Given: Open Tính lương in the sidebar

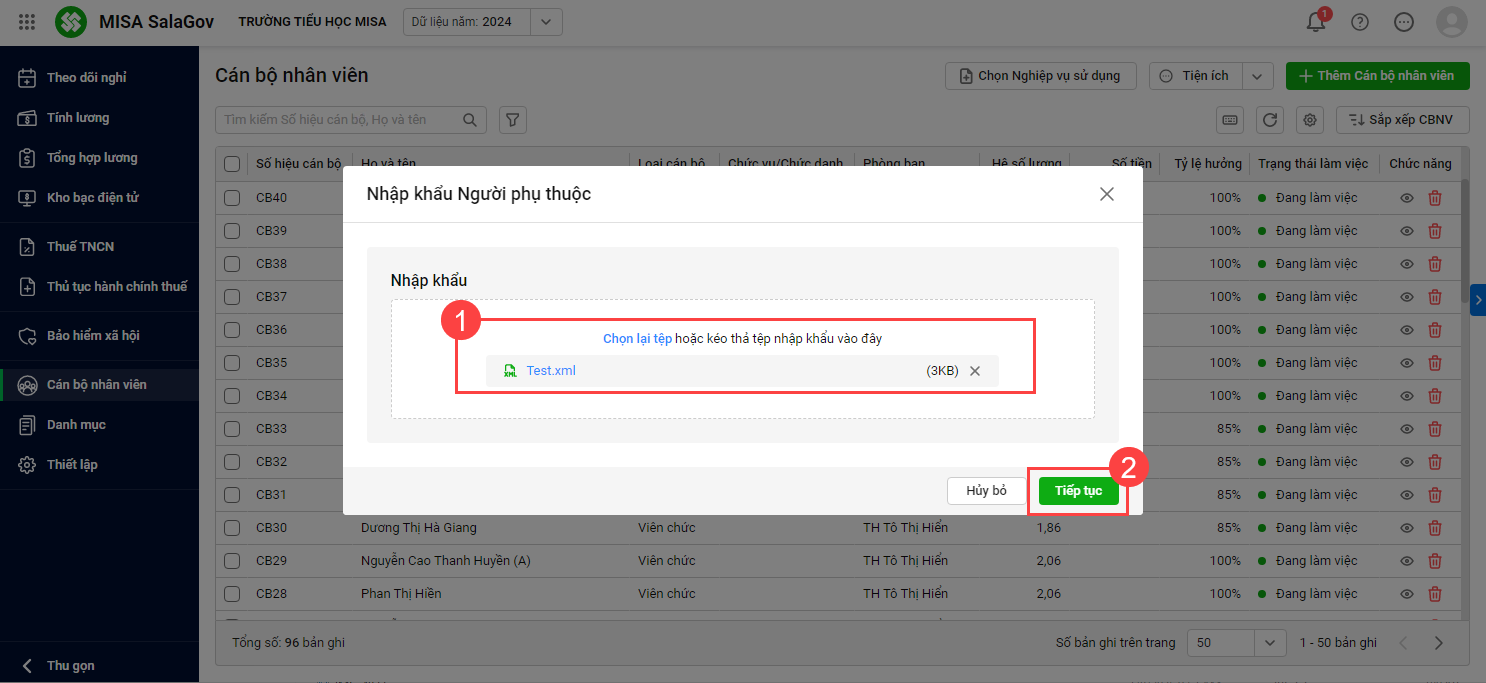Looking at the screenshot, I should tap(78, 118).
